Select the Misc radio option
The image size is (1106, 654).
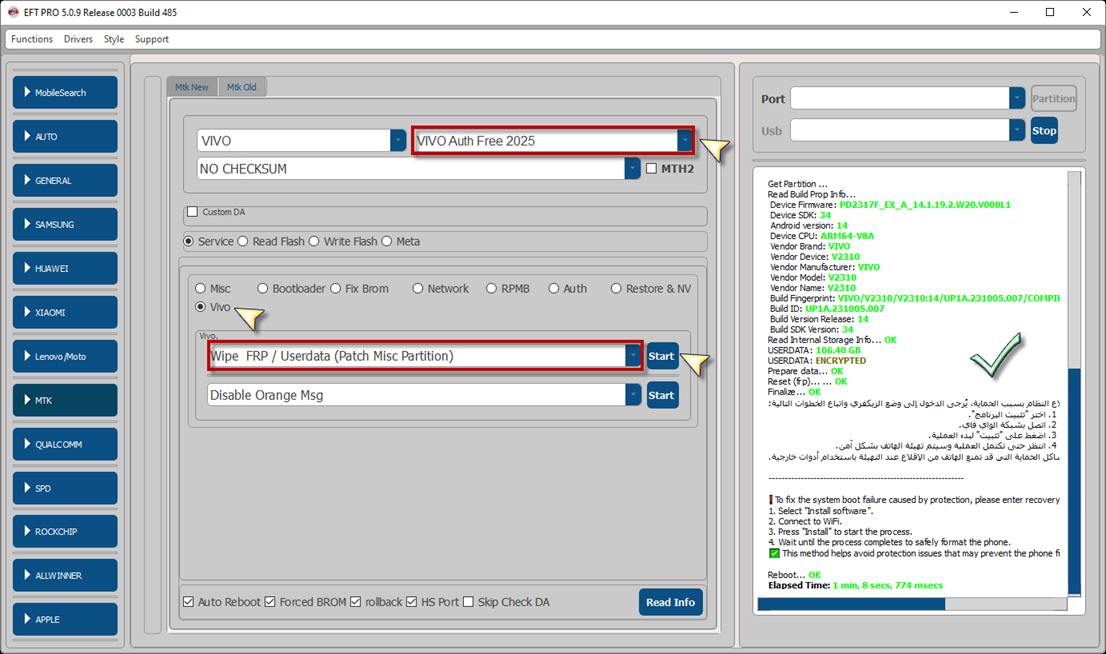(x=200, y=289)
